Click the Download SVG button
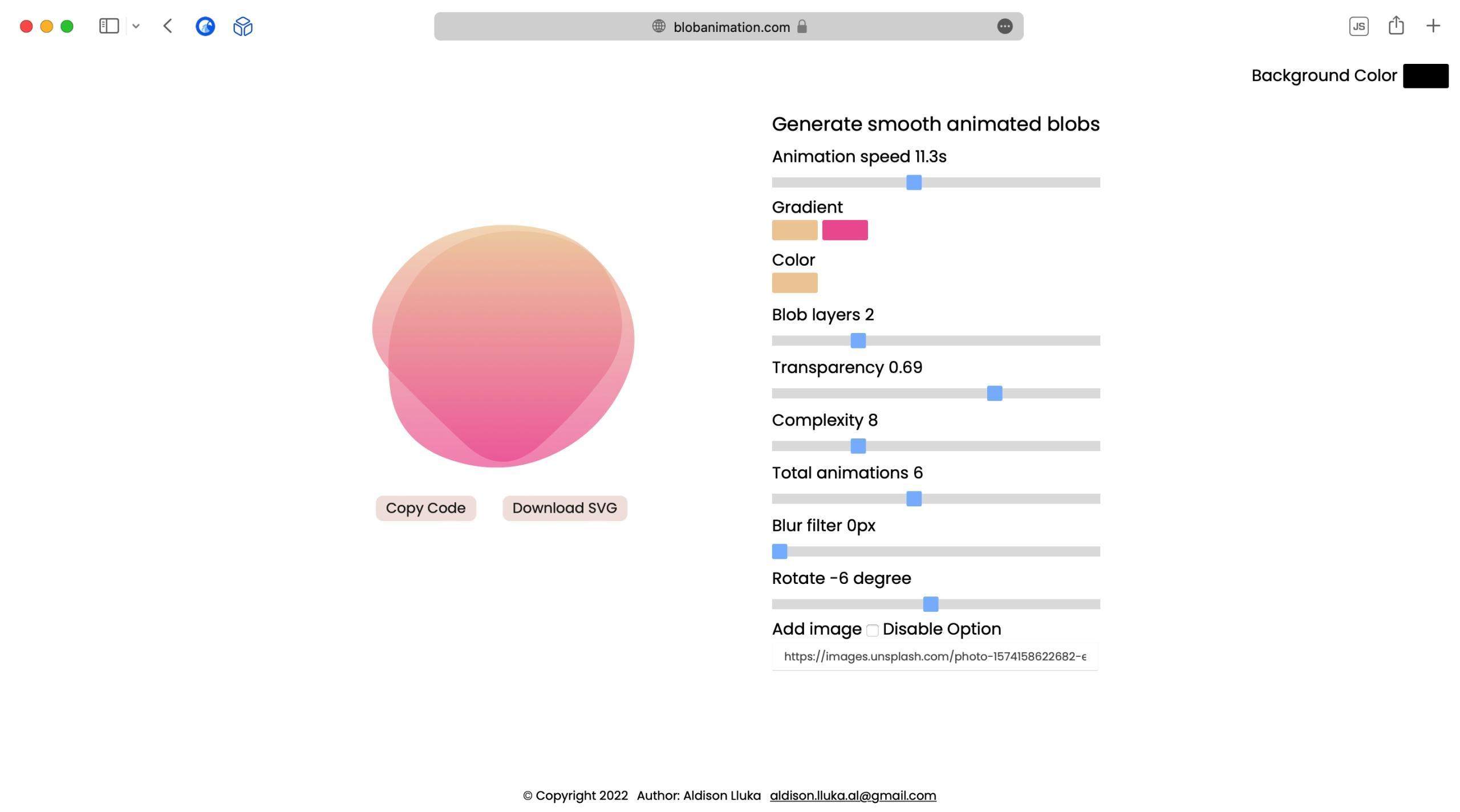This screenshot has height=812, width=1460. (565, 508)
